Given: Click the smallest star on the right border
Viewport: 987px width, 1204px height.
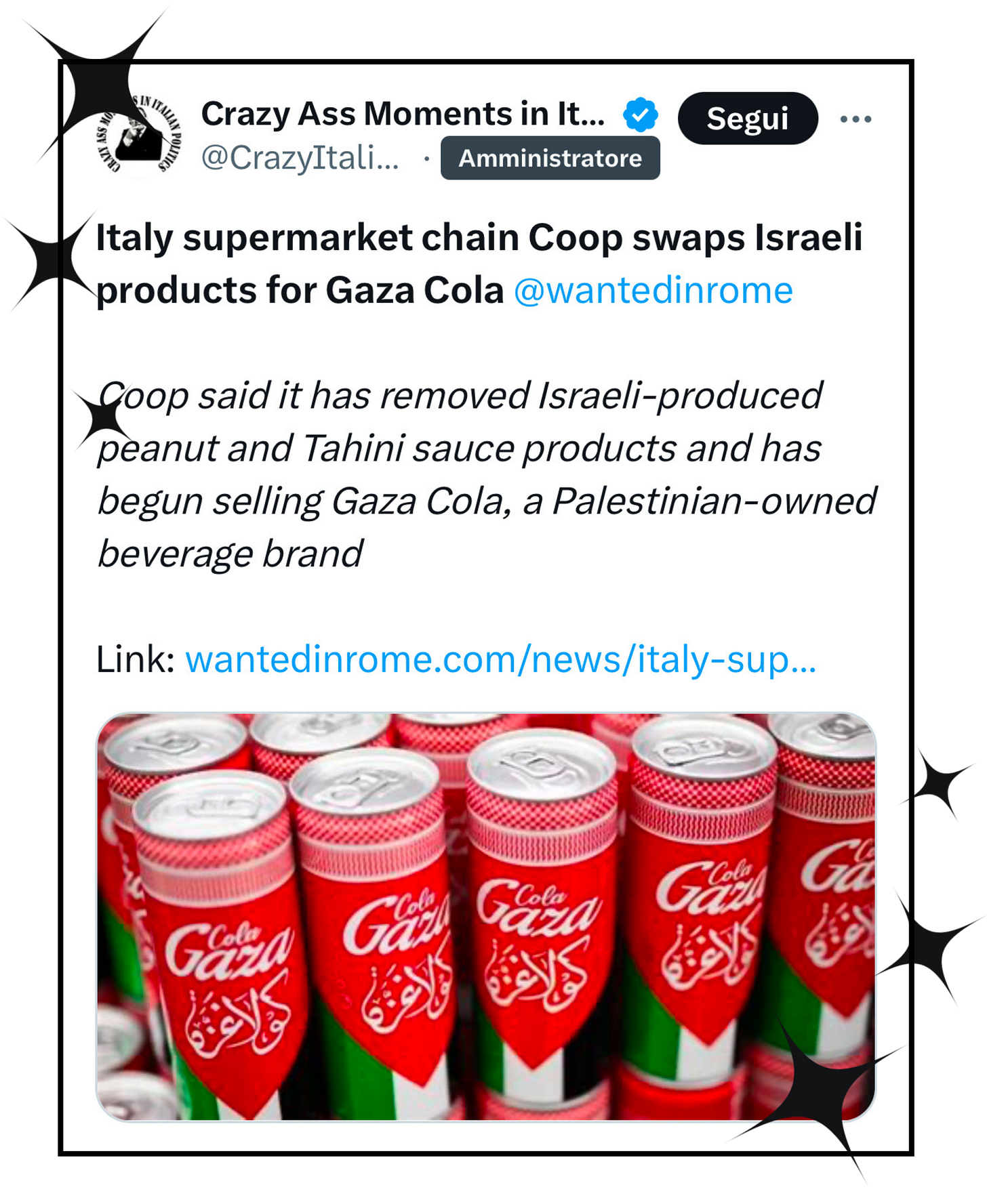Looking at the screenshot, I should click(939, 783).
